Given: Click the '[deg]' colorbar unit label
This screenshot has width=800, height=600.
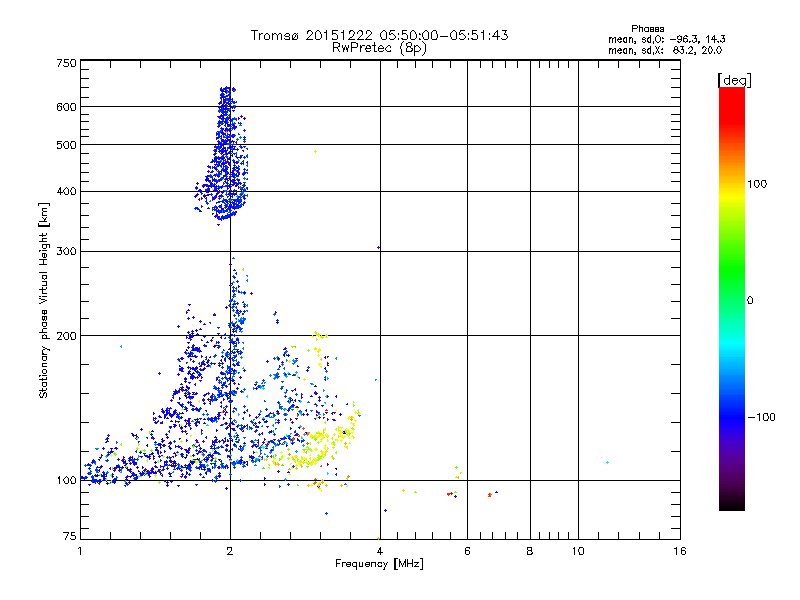Looking at the screenshot, I should [734, 80].
